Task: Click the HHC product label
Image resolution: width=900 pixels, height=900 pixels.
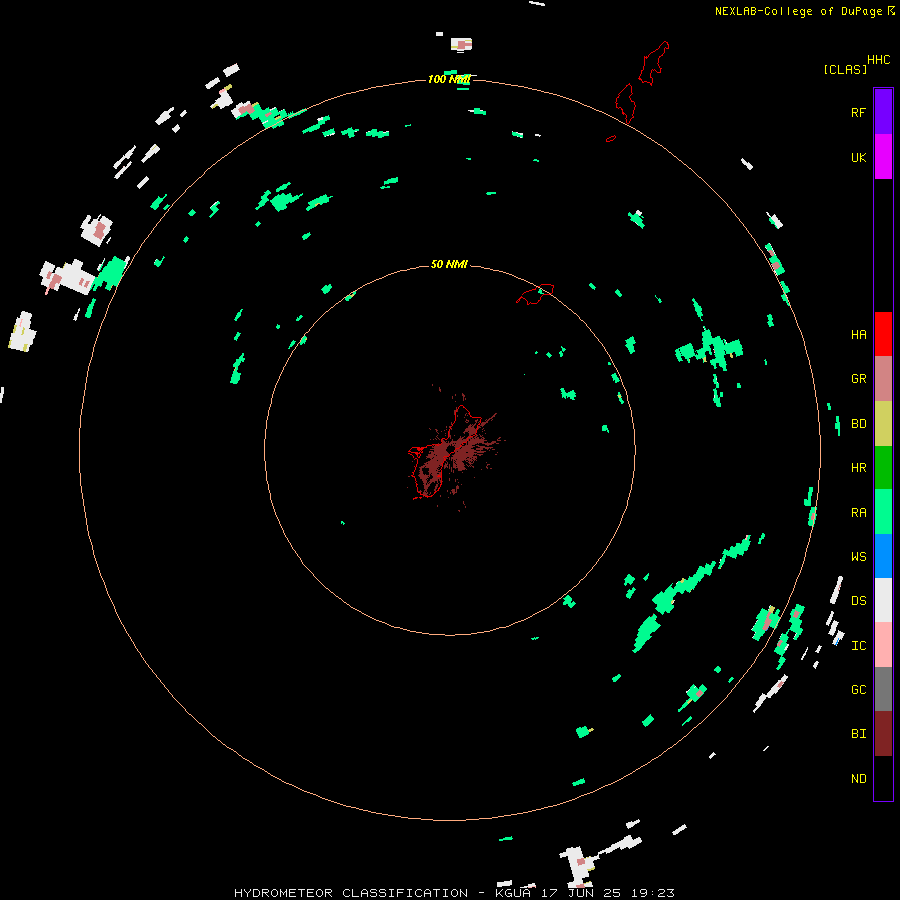Action: coord(878,60)
